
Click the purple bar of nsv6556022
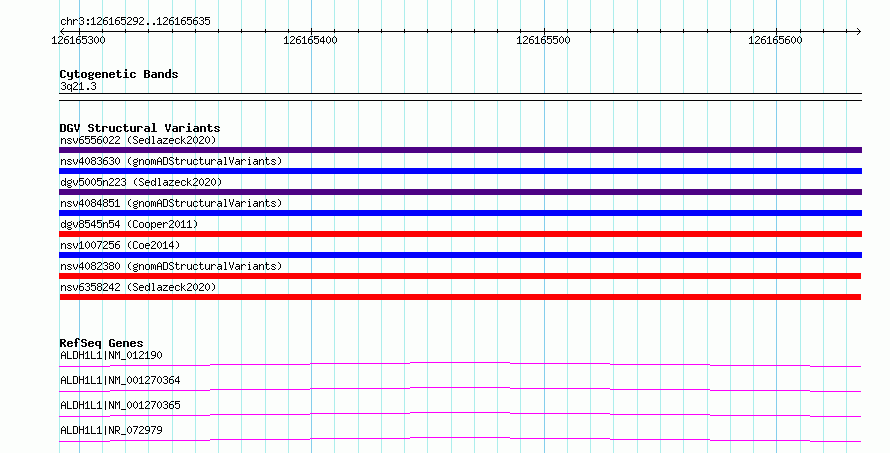(460, 150)
